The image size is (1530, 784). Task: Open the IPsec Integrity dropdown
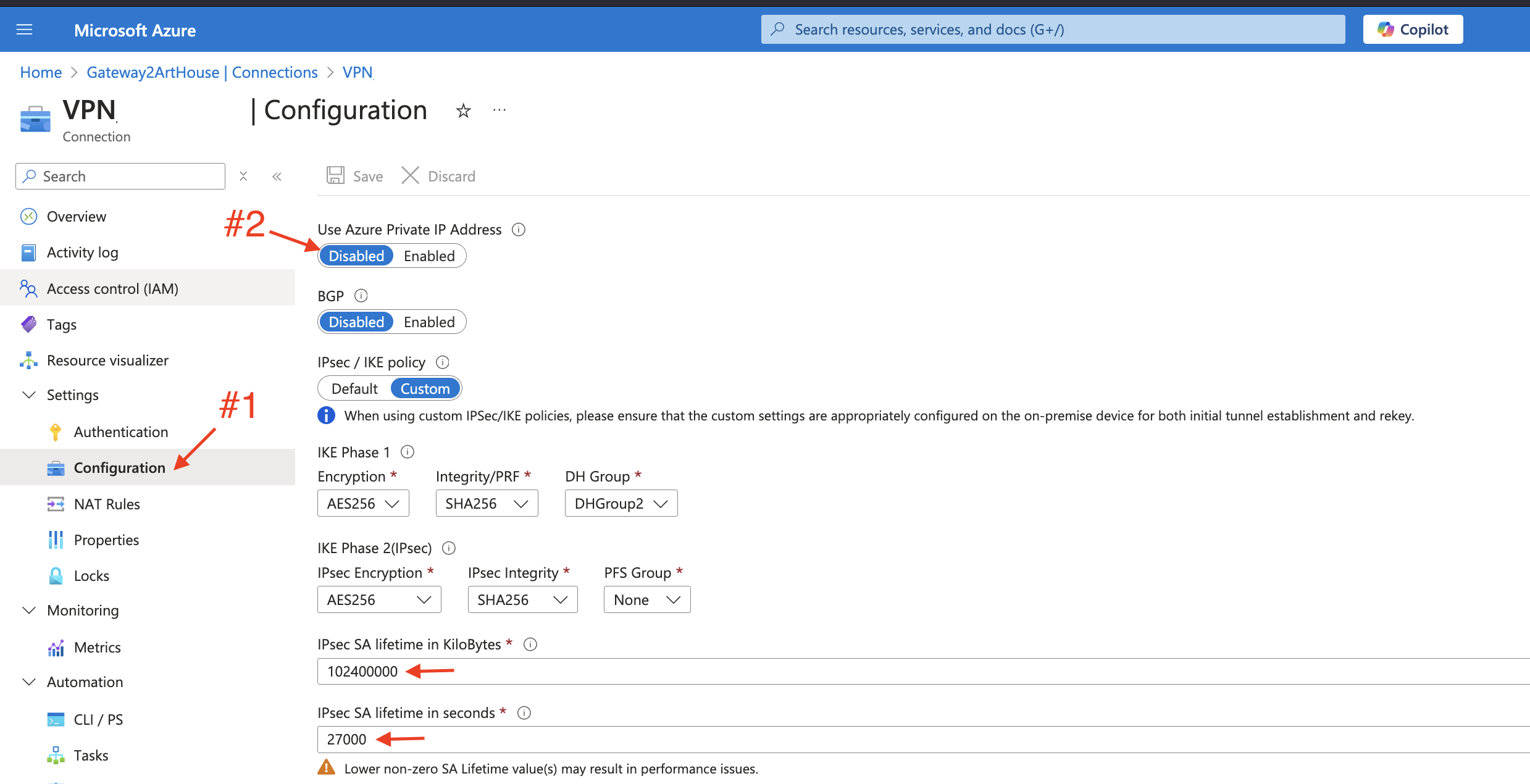522,600
